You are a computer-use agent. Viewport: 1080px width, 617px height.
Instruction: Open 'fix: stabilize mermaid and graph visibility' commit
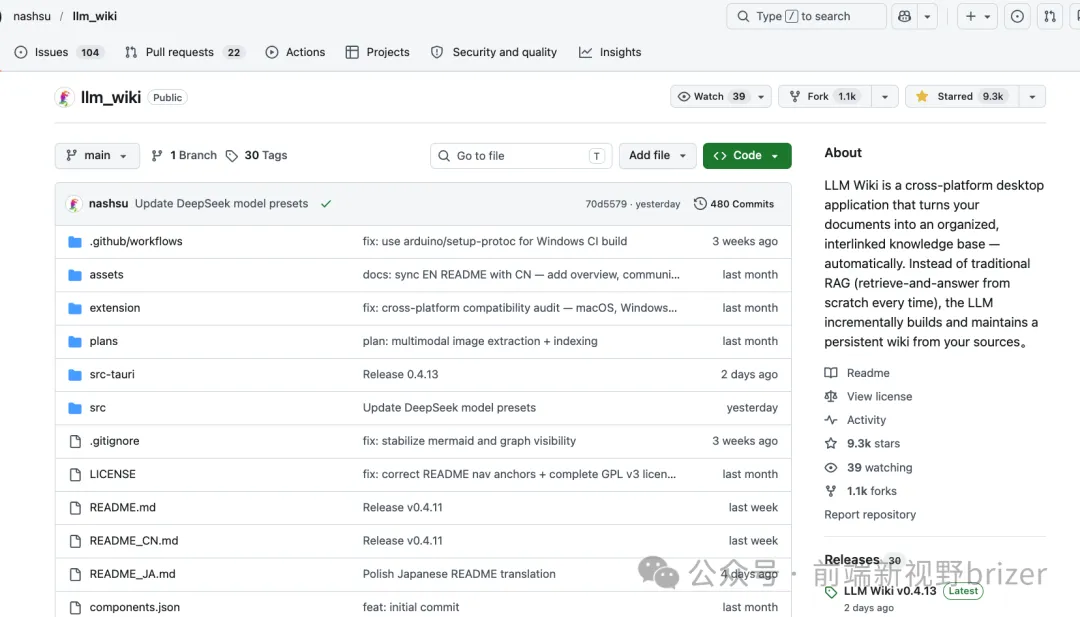coord(469,441)
